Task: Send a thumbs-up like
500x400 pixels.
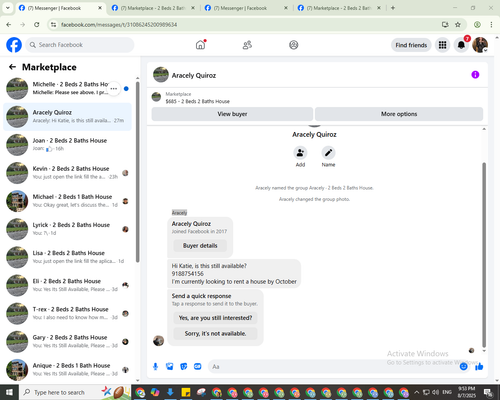Action: (x=479, y=367)
